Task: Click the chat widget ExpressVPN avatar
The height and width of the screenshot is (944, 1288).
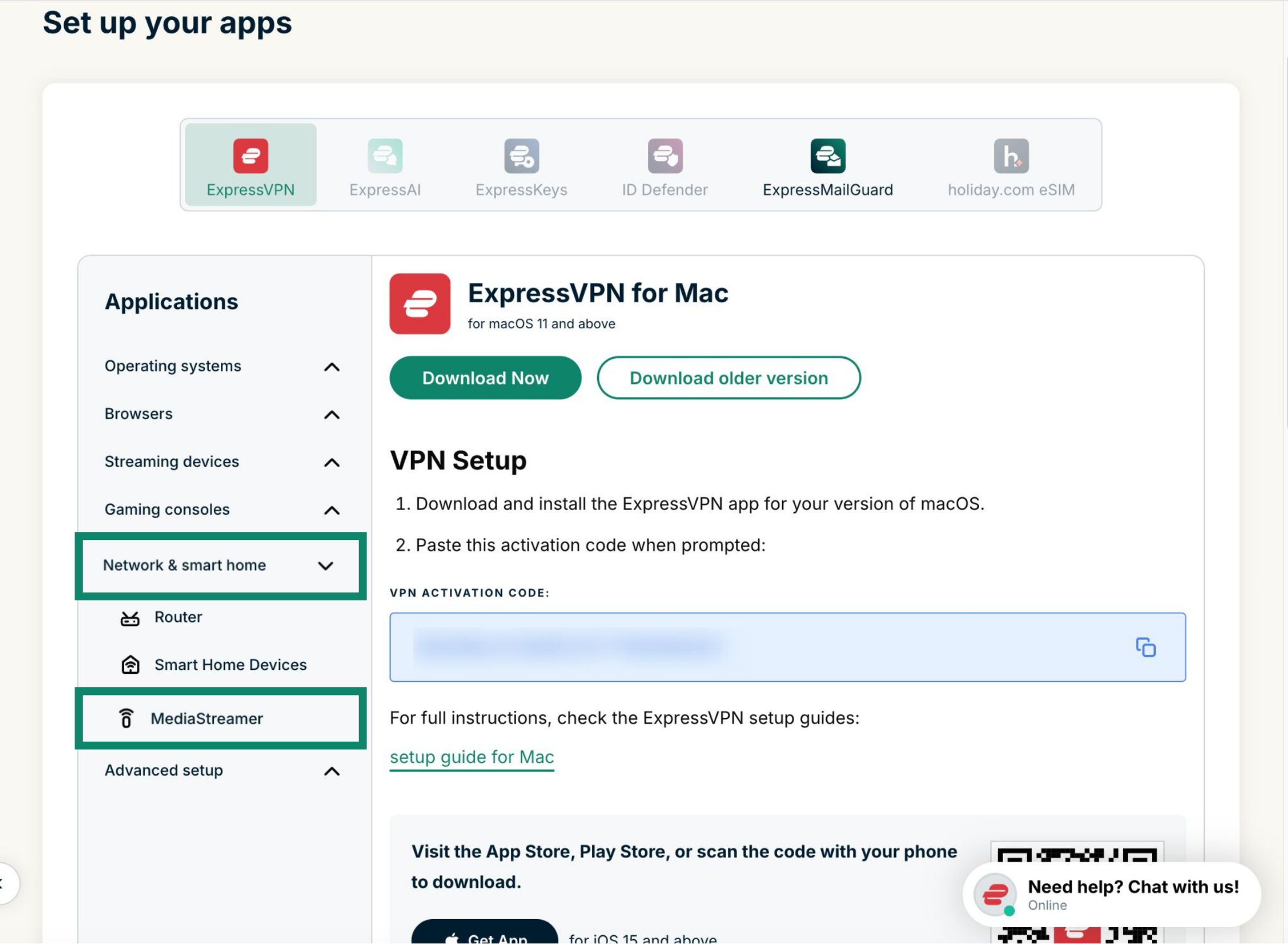Action: click(995, 895)
